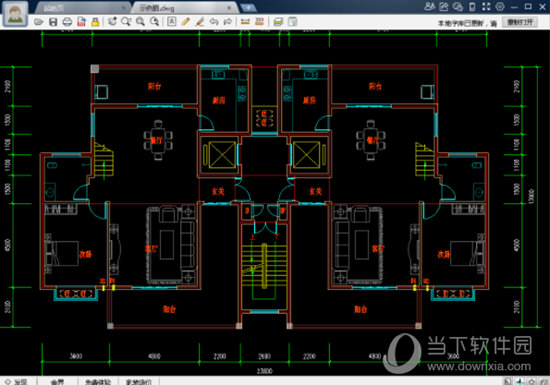Screen dimensions: 550x385
Task: Save the drawing with the floppy disk icon
Action: pyautogui.click(x=53, y=22)
